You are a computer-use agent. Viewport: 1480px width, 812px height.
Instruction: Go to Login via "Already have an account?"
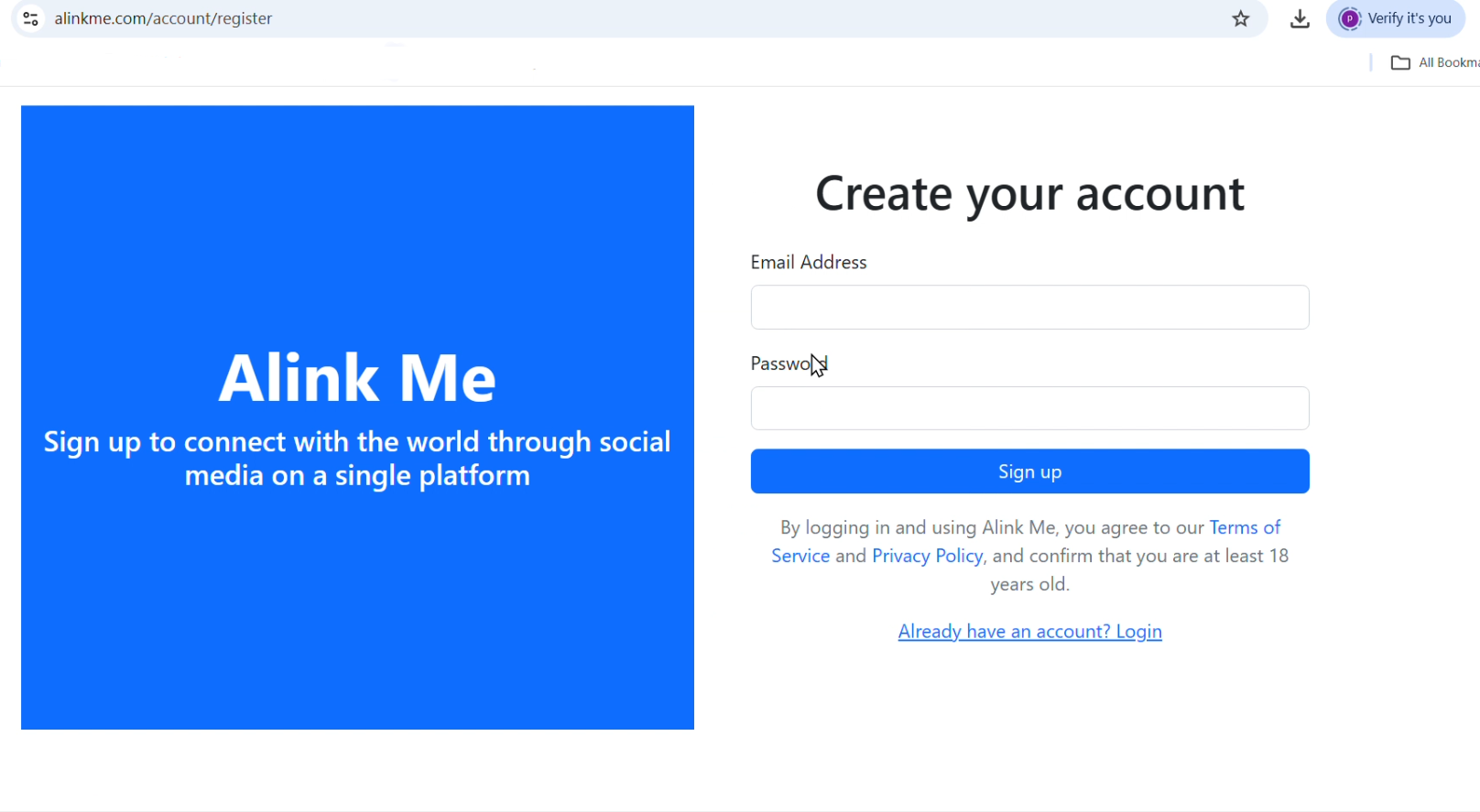click(x=1029, y=631)
